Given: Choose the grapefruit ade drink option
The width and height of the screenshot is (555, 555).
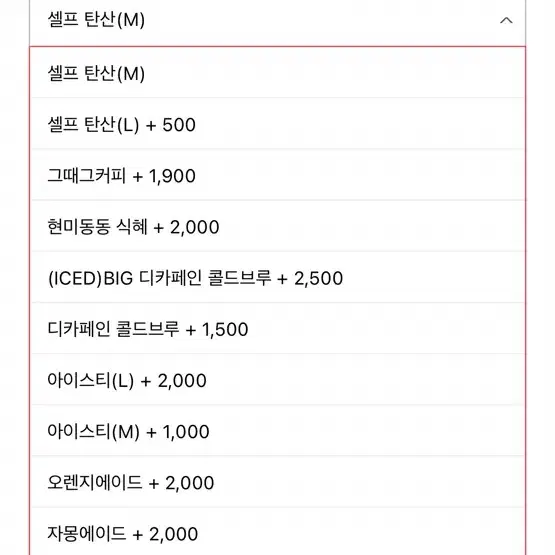Looking at the screenshot, I should 278,532.
